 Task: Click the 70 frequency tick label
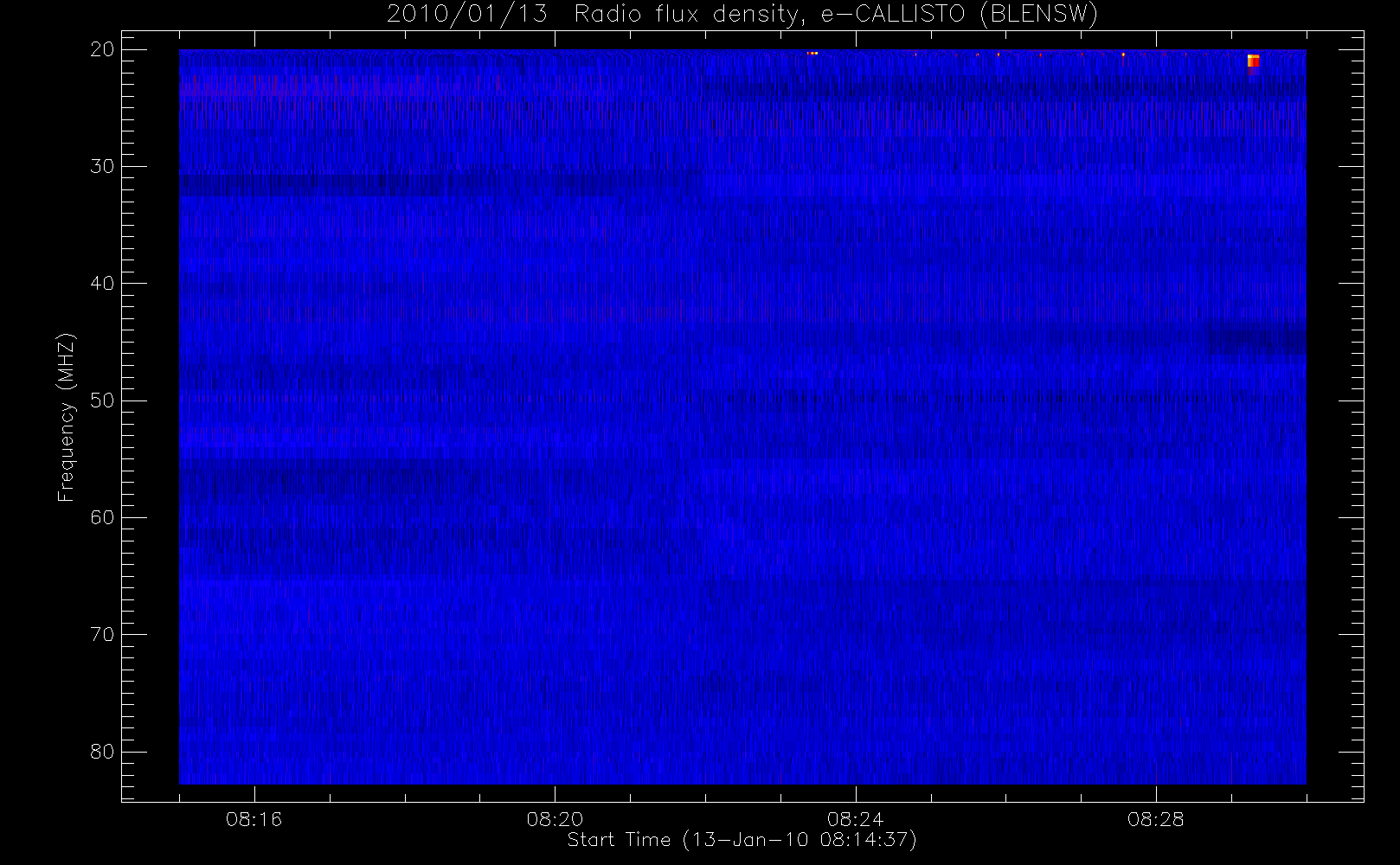[x=102, y=635]
